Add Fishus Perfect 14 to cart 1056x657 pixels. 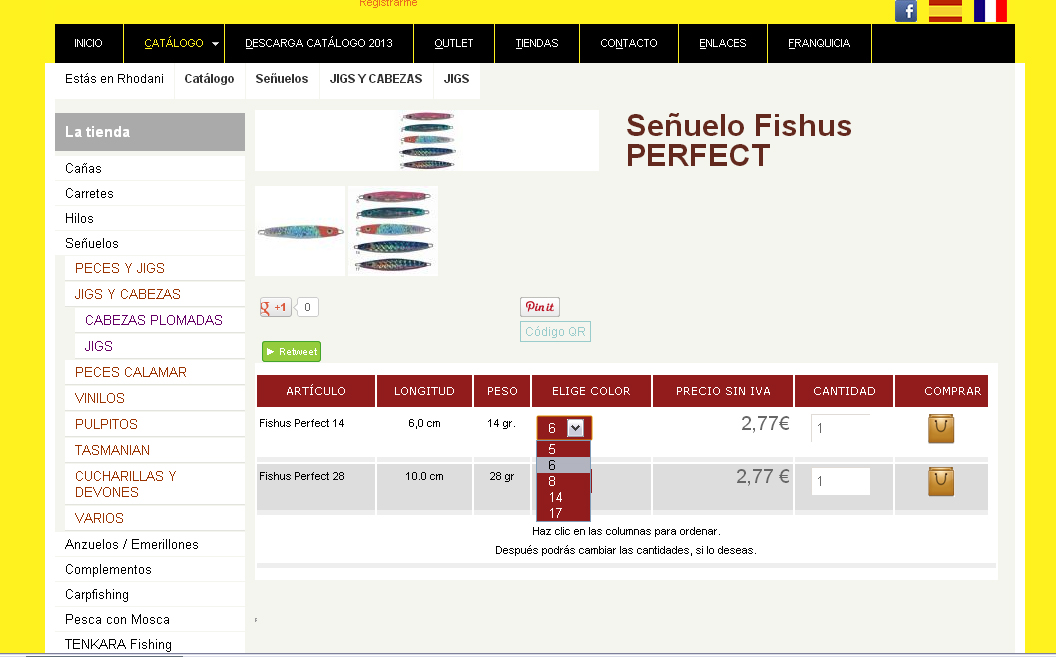(941, 428)
